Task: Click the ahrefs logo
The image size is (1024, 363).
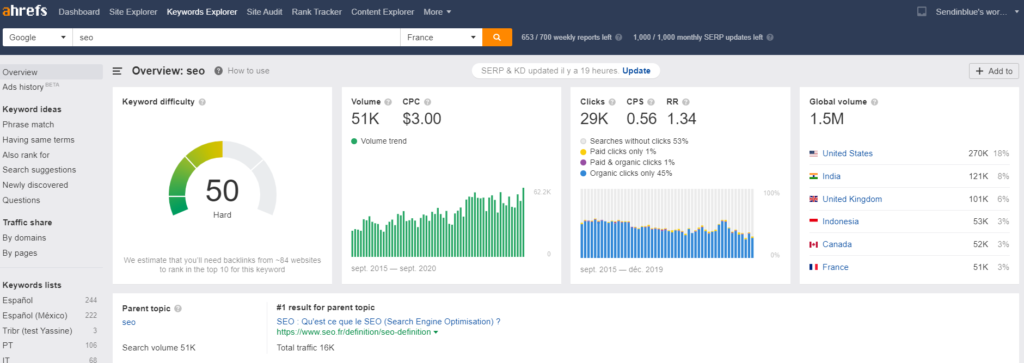Action: 26,12
